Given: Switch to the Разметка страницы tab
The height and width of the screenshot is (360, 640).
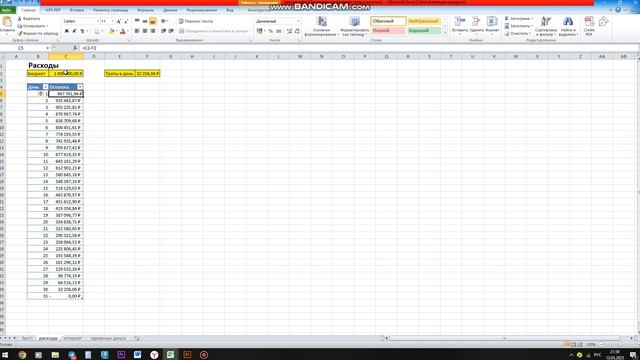Looking at the screenshot, I should pyautogui.click(x=110, y=10).
